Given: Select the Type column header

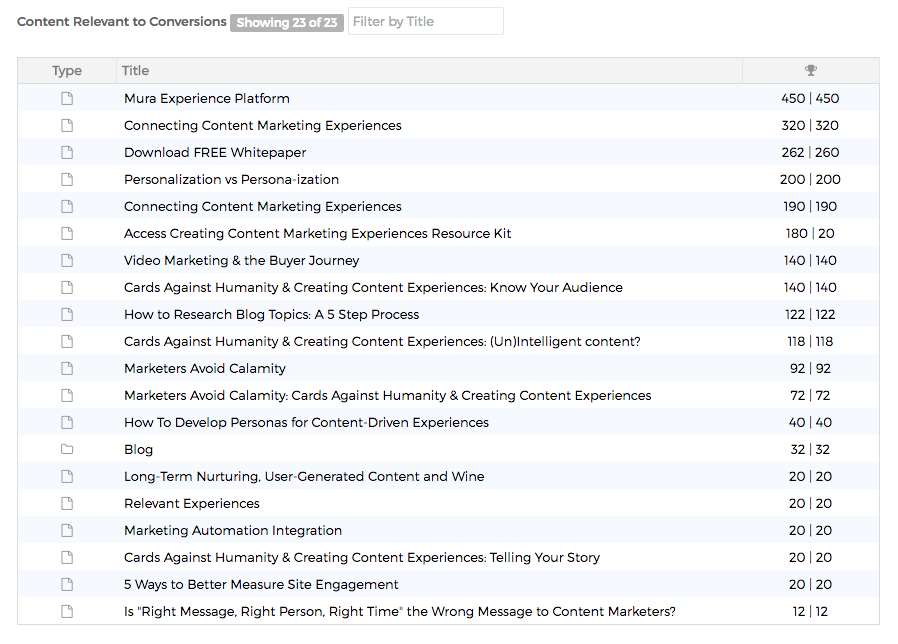Looking at the screenshot, I should [x=67, y=70].
